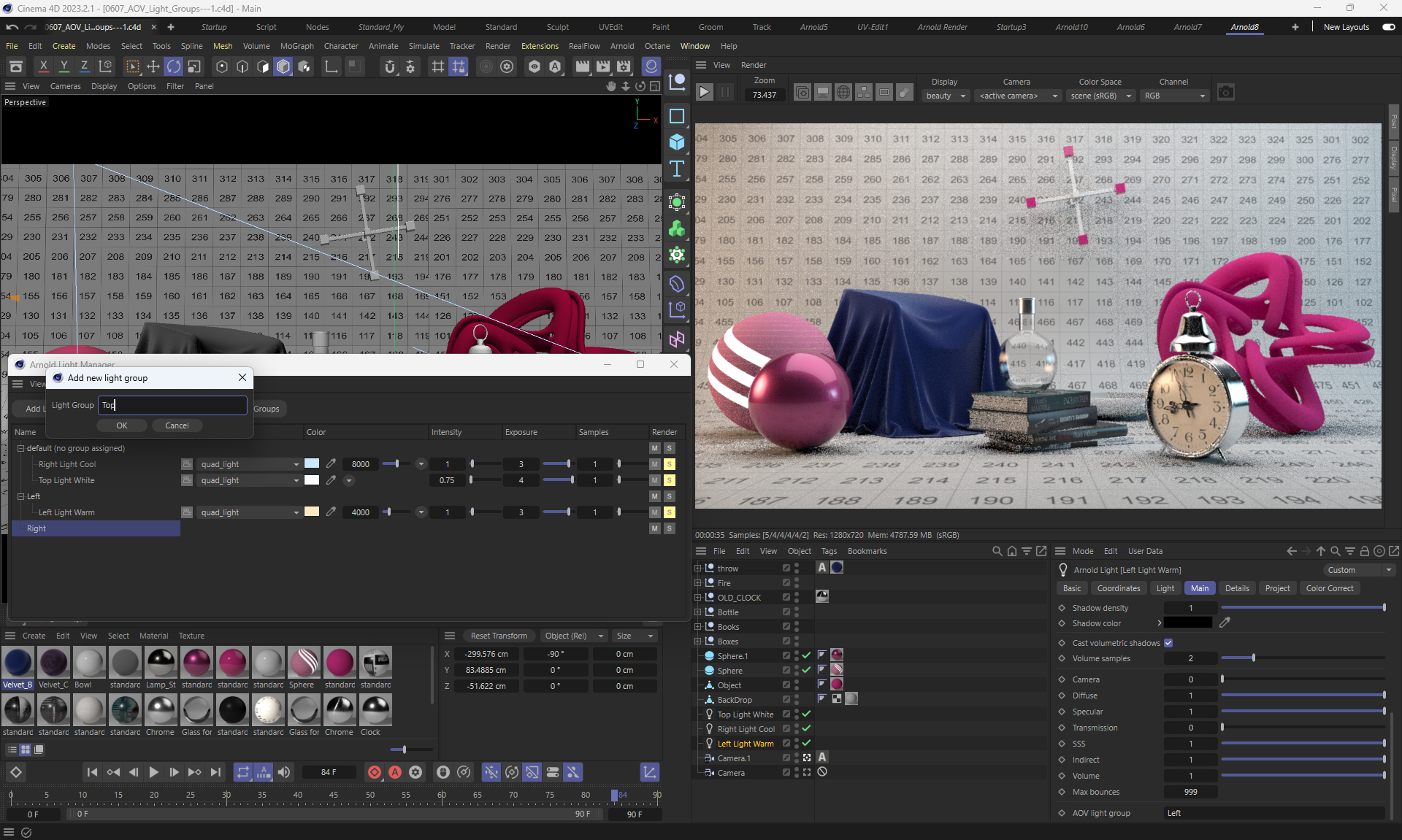Open the Color Space dropdown
1402x840 pixels.
pos(1100,96)
